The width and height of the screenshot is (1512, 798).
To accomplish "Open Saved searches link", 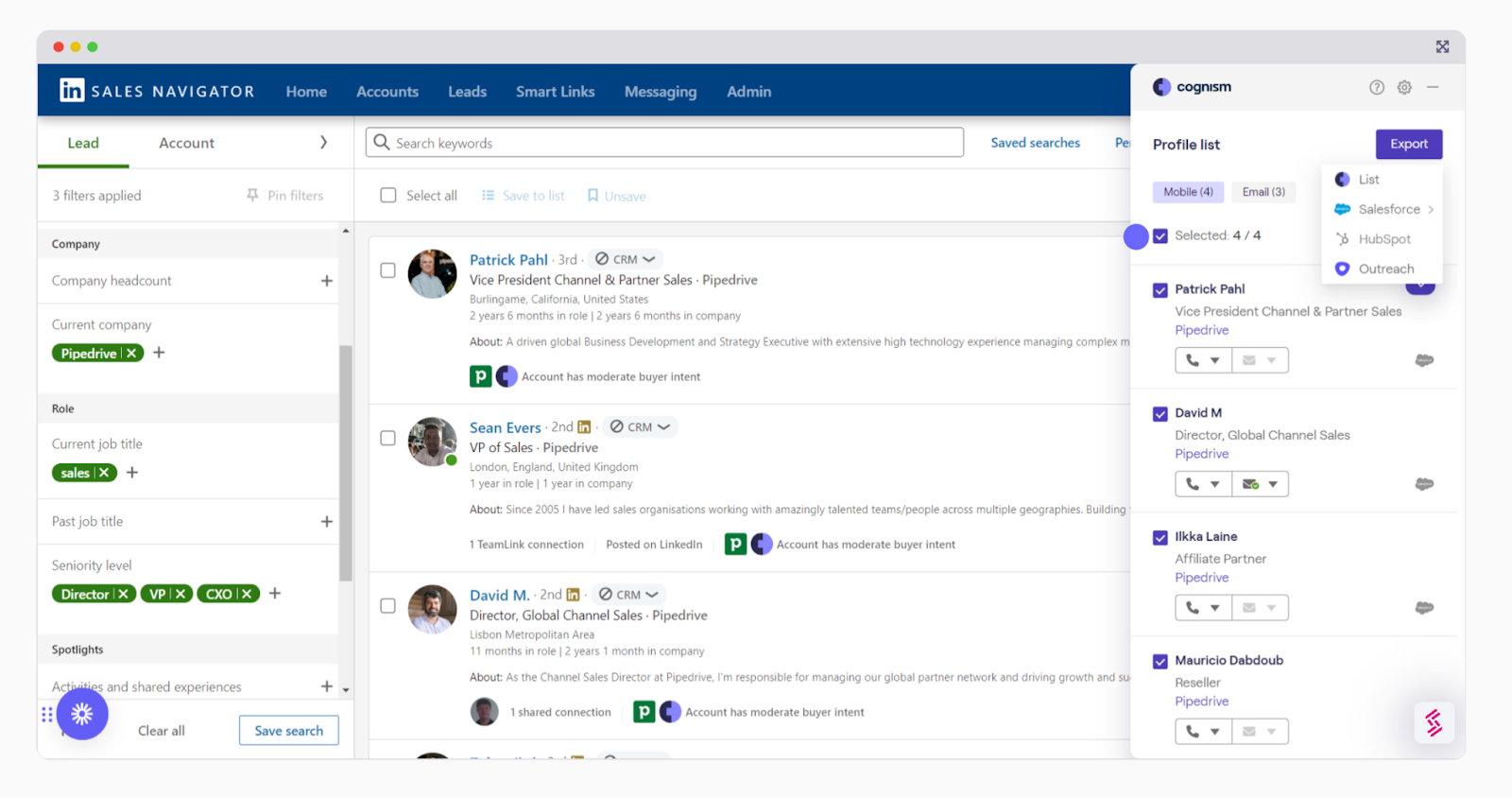I will [x=1035, y=143].
